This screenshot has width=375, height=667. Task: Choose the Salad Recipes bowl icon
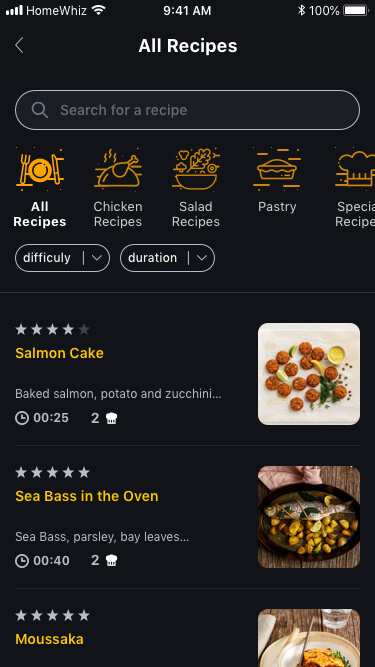pos(196,169)
